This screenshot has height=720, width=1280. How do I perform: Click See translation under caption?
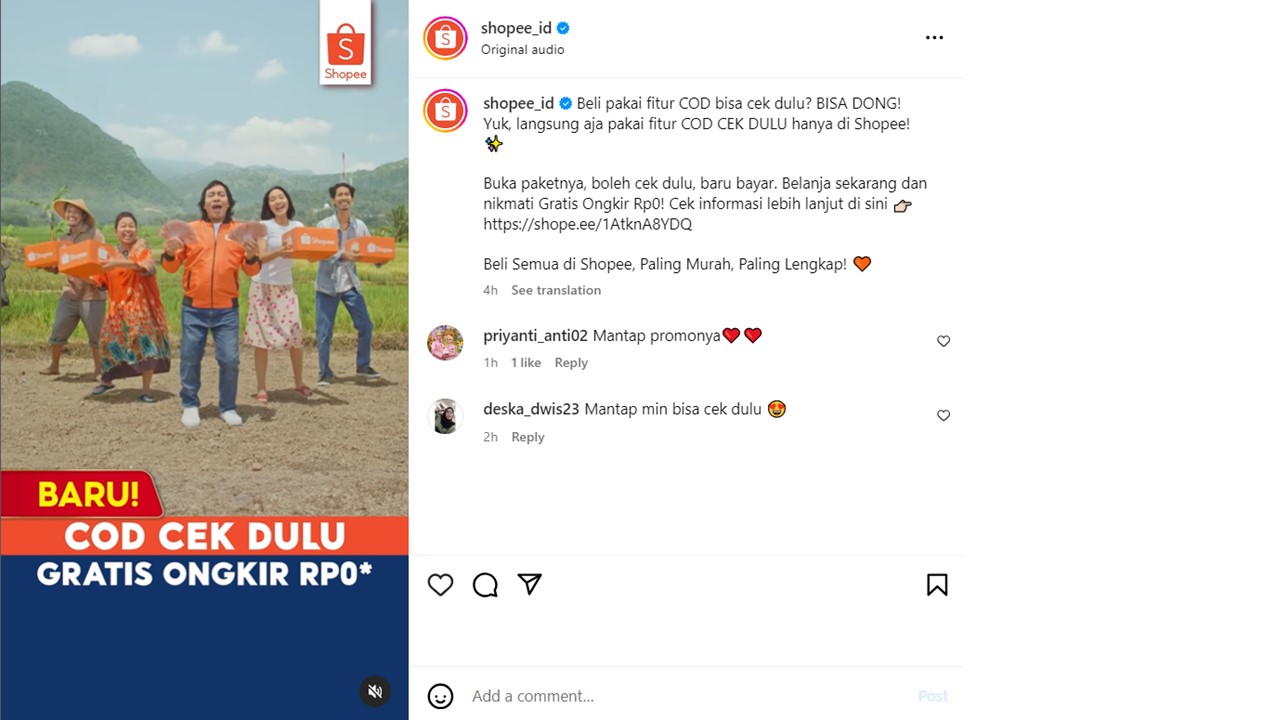click(556, 290)
